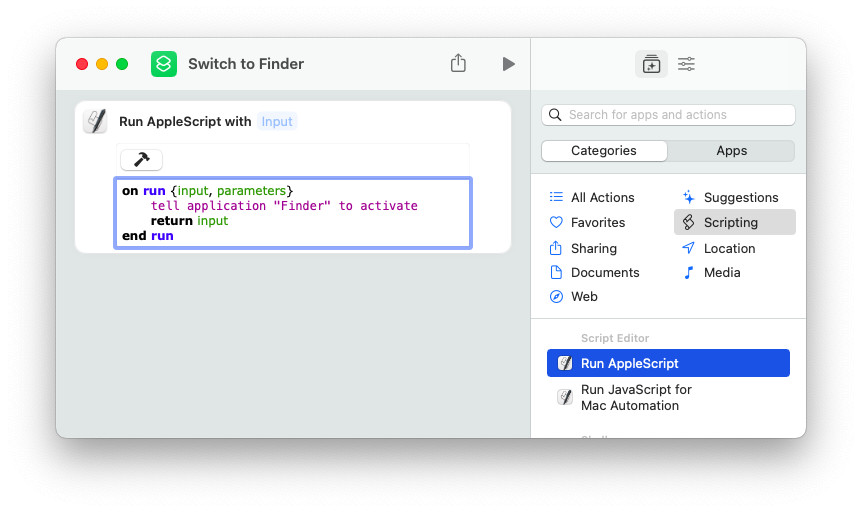Click the Script Editor icon in action header
The height and width of the screenshot is (512, 862).
[x=95, y=121]
